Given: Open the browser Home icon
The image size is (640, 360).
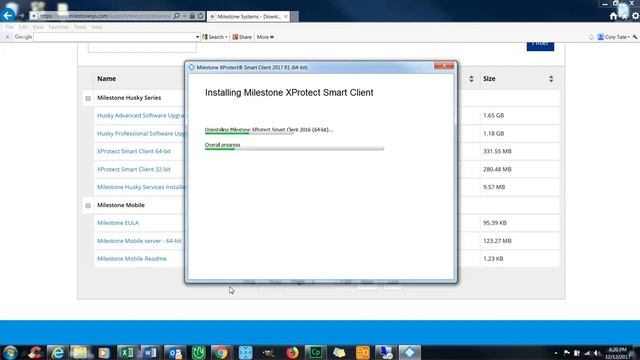Looking at the screenshot, I should click(613, 16).
